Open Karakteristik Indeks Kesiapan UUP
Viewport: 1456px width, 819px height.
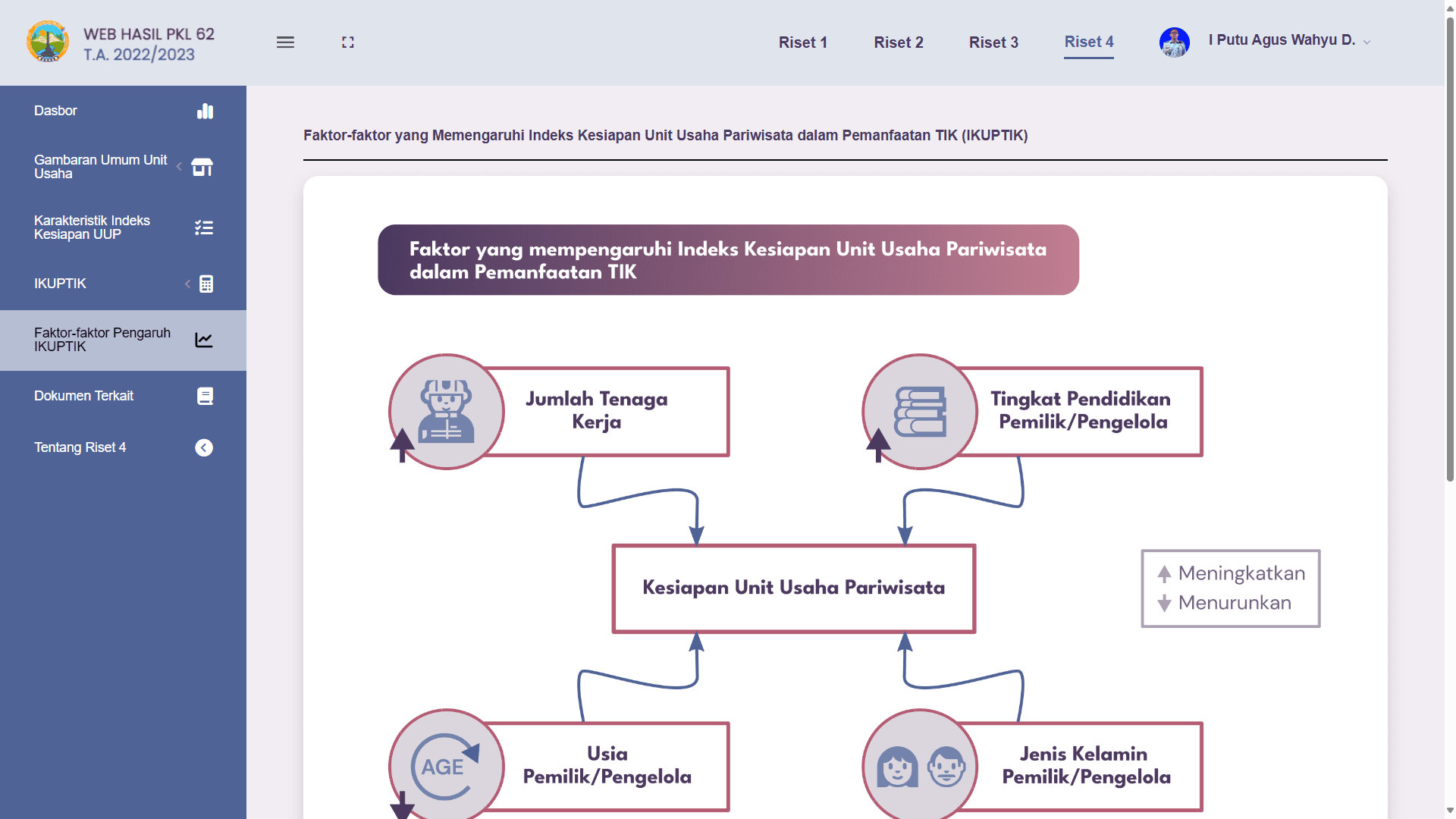tap(123, 227)
